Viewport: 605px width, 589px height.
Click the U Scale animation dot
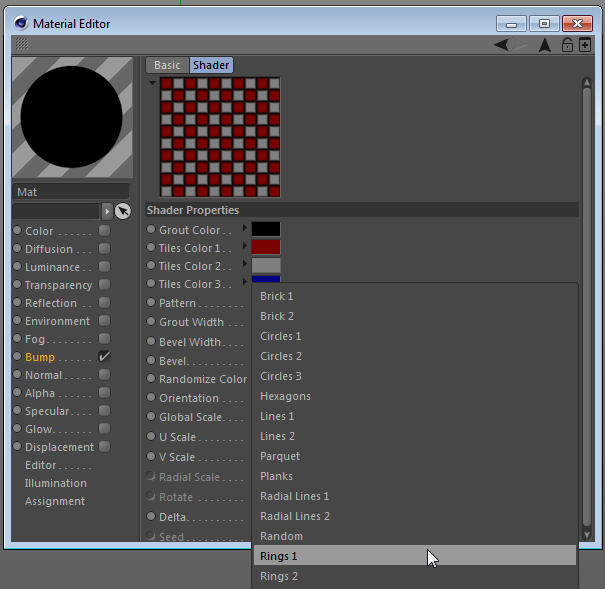coord(151,436)
